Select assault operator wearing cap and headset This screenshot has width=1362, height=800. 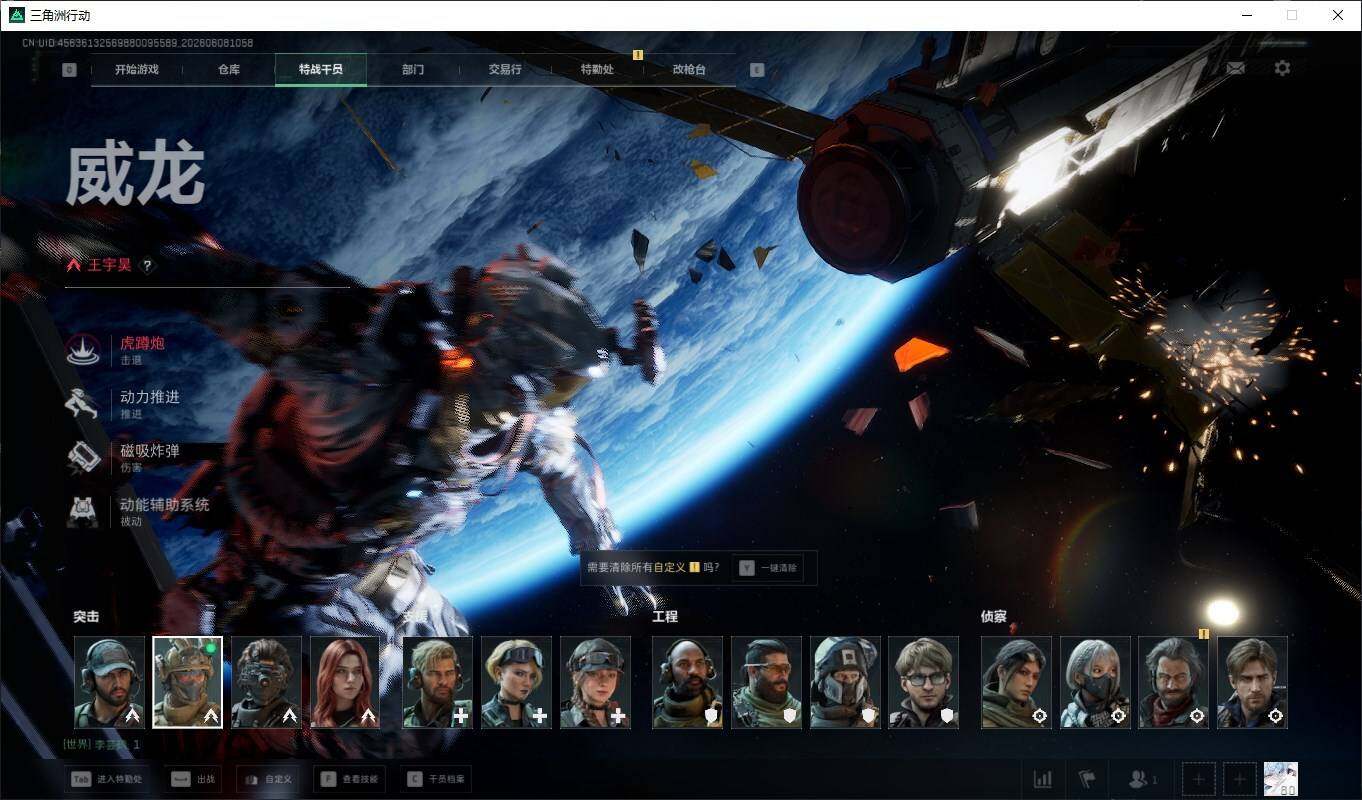109,682
